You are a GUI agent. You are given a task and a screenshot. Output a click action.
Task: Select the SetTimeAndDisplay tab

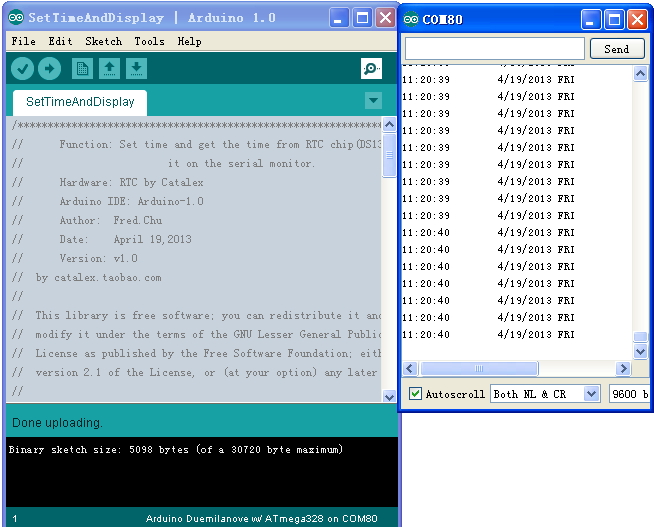click(x=79, y=102)
